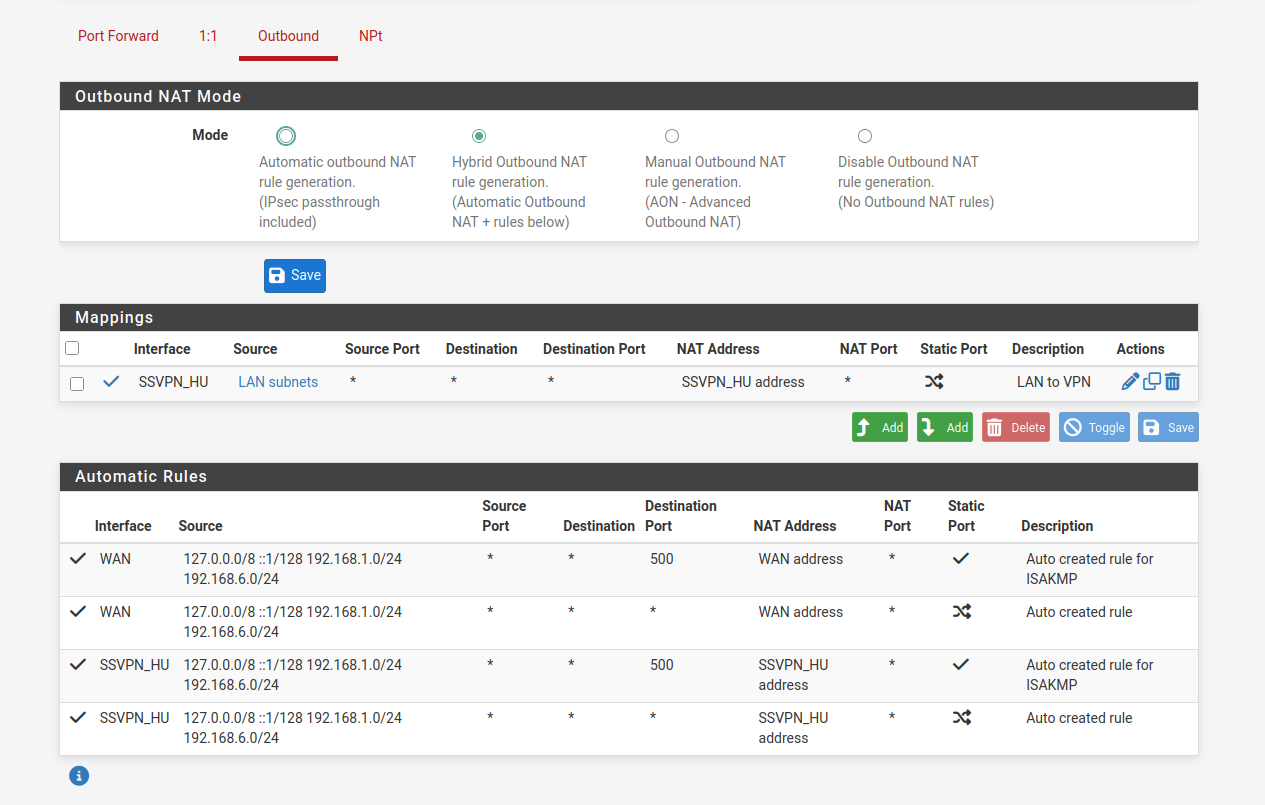This screenshot has height=805, width=1265.
Task: Switch to the 1:1 tab
Action: coord(208,36)
